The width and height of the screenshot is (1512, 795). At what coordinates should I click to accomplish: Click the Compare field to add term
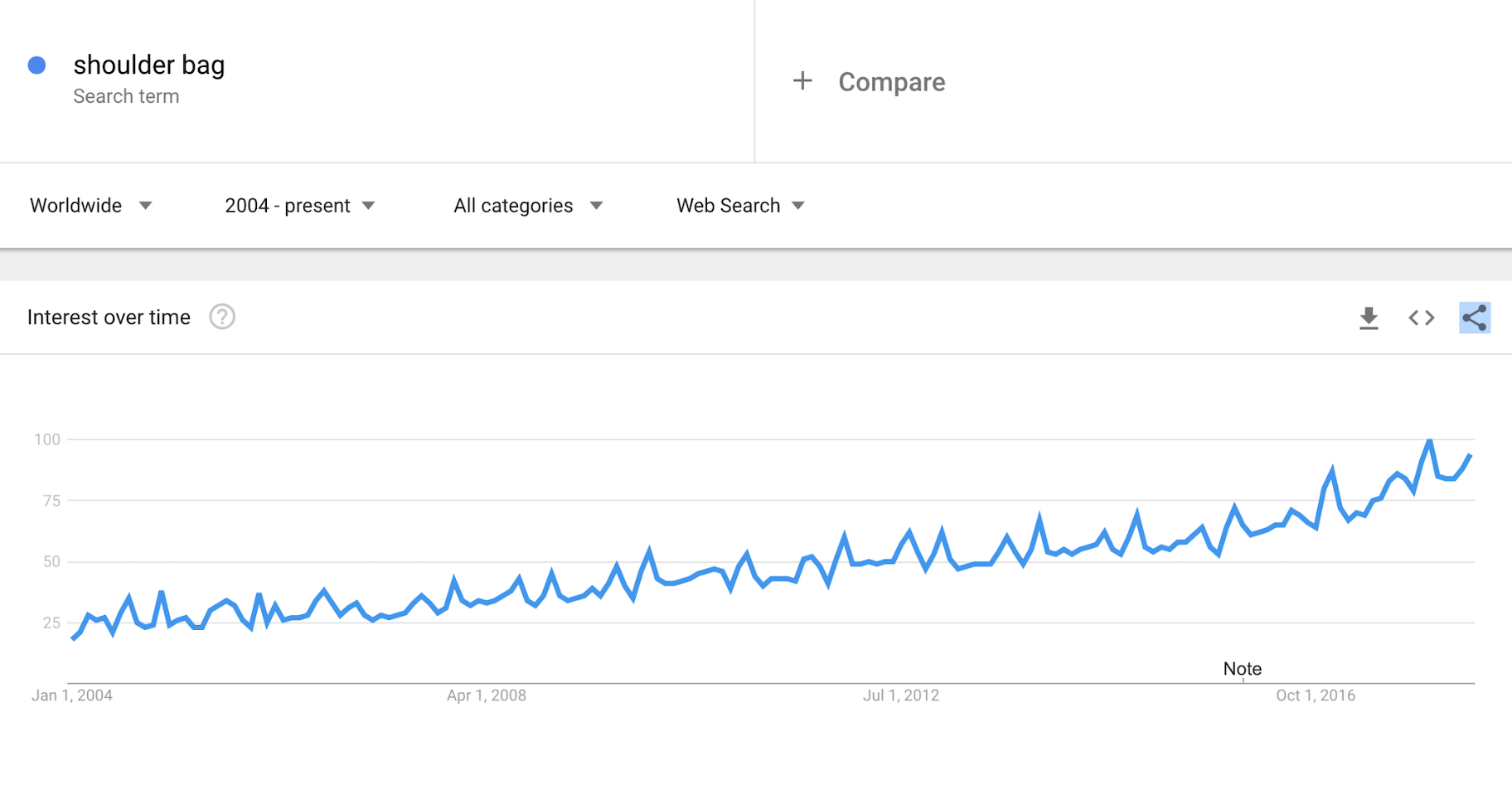coord(891,82)
